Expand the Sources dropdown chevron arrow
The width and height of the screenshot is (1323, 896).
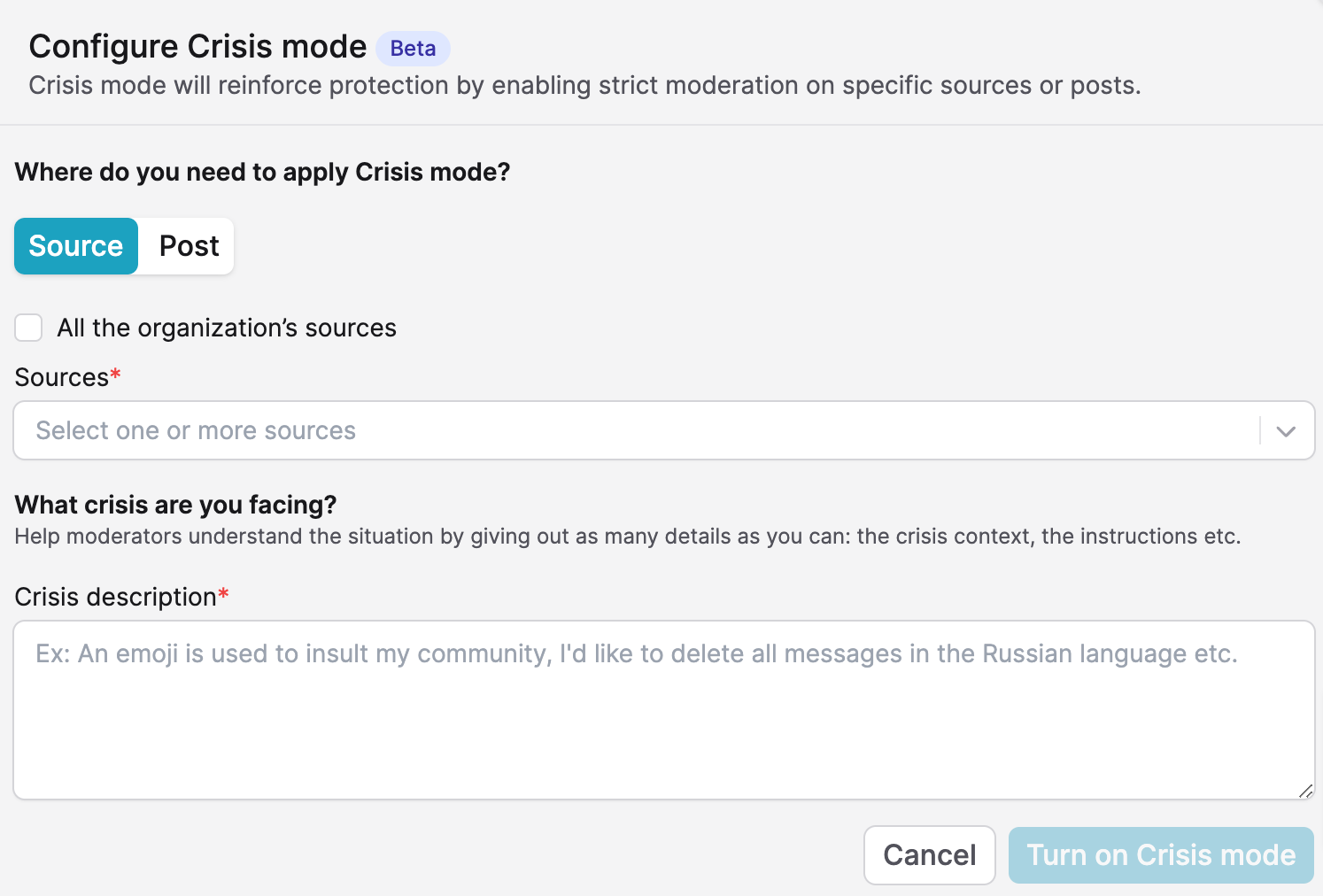(x=1286, y=431)
